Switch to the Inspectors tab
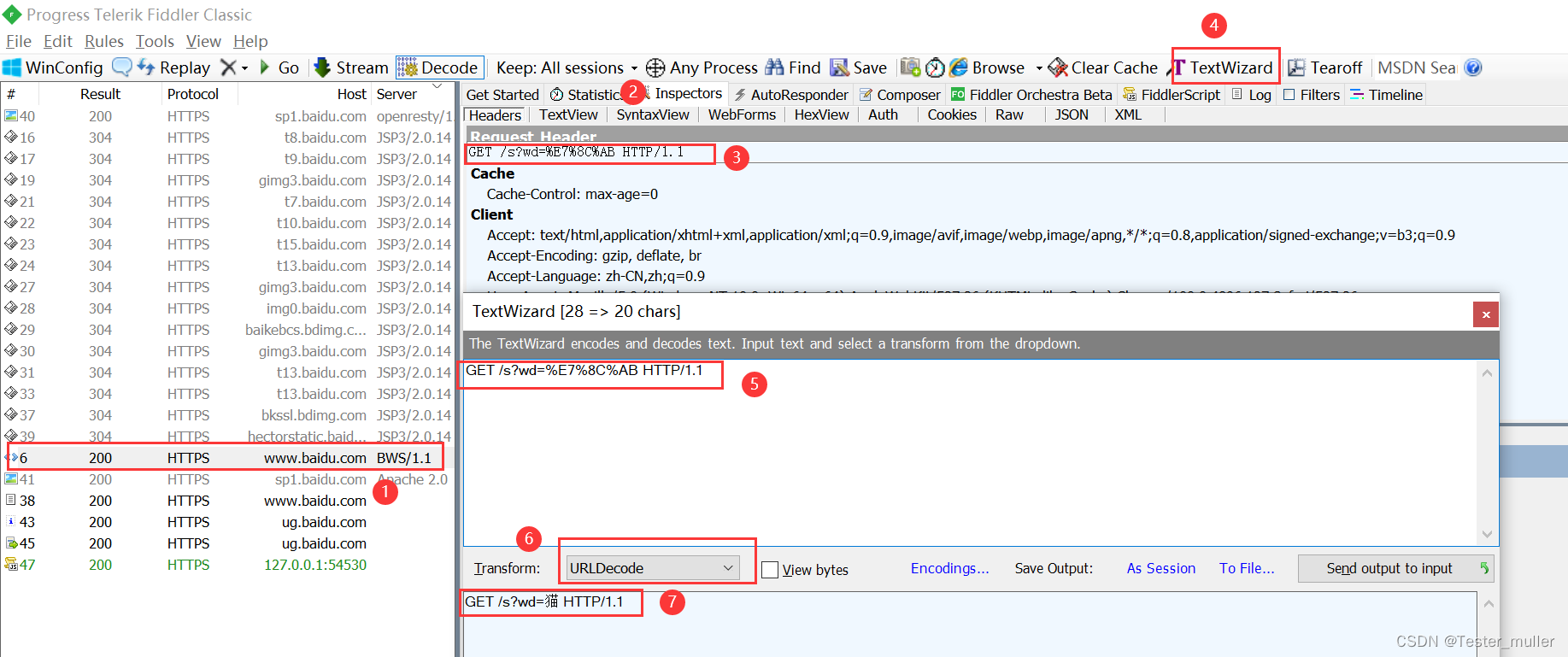The width and height of the screenshot is (1568, 657). [688, 94]
